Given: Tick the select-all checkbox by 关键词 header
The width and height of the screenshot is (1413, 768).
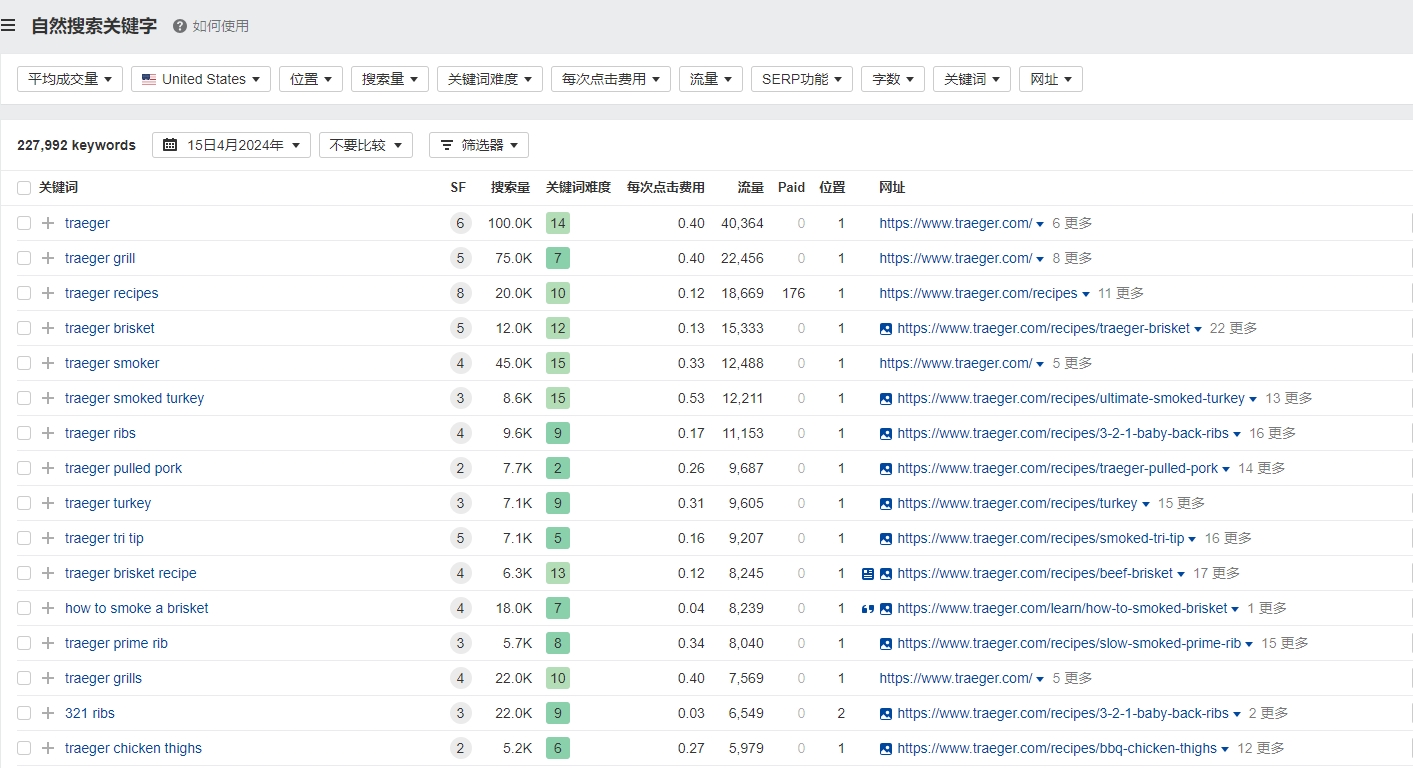Looking at the screenshot, I should pyautogui.click(x=24, y=188).
